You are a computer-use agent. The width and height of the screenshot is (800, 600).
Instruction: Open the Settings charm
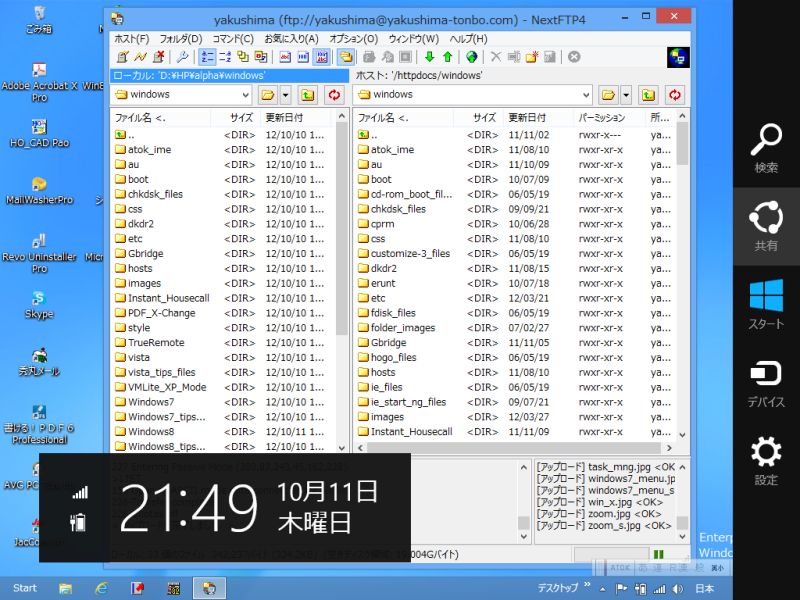point(766,460)
